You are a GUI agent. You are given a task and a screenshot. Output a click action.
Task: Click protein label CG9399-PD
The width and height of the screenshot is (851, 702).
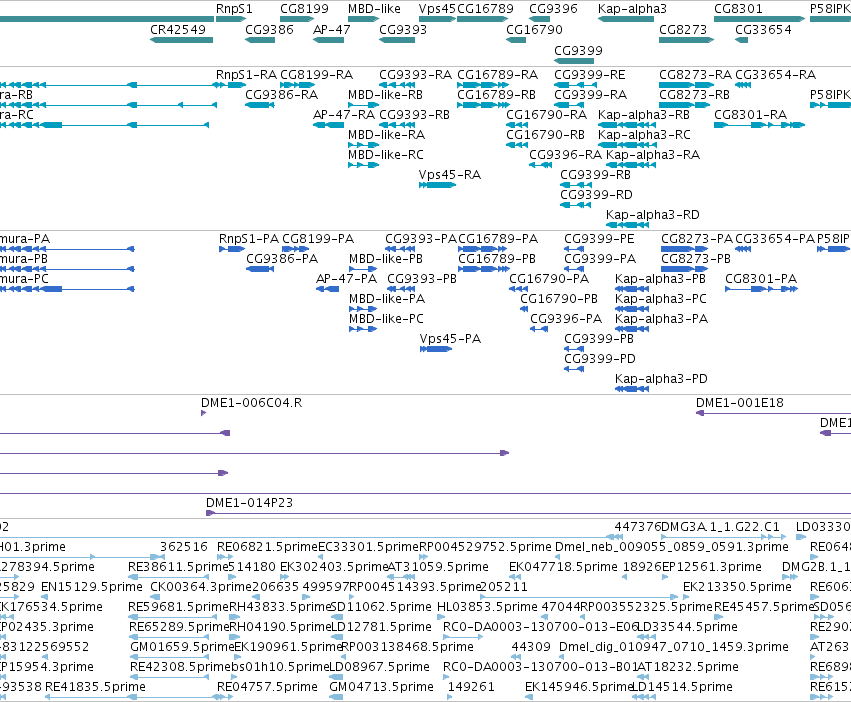[600, 359]
